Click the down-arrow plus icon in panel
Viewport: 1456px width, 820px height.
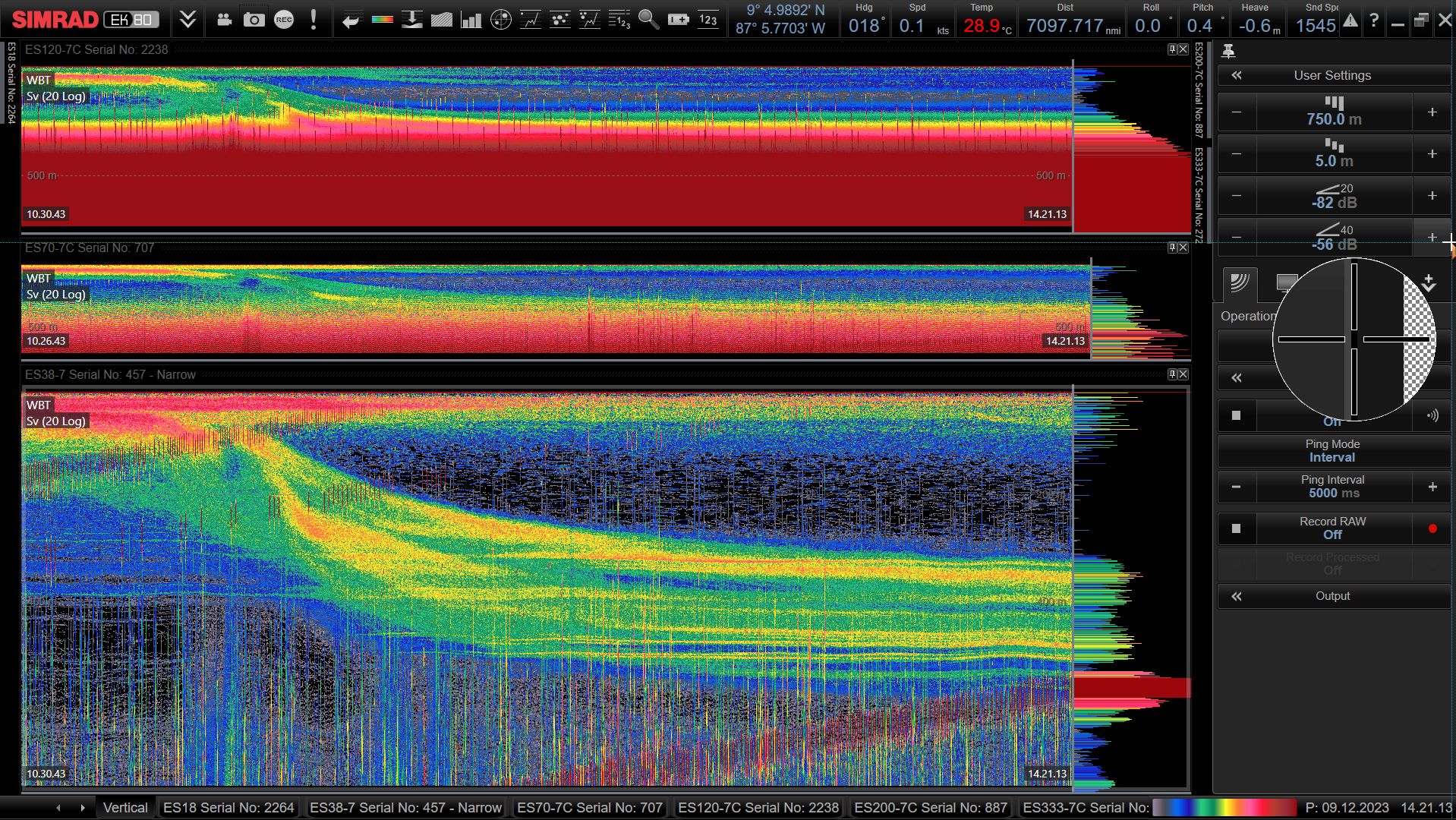coord(1429,283)
